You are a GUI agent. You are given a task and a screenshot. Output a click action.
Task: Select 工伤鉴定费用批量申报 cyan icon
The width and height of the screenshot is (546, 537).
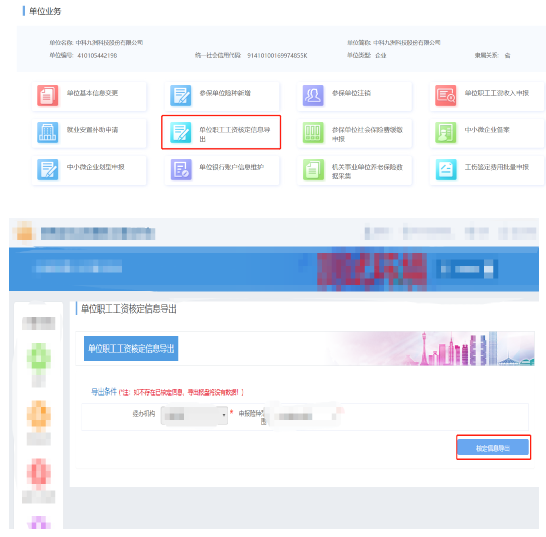click(446, 169)
